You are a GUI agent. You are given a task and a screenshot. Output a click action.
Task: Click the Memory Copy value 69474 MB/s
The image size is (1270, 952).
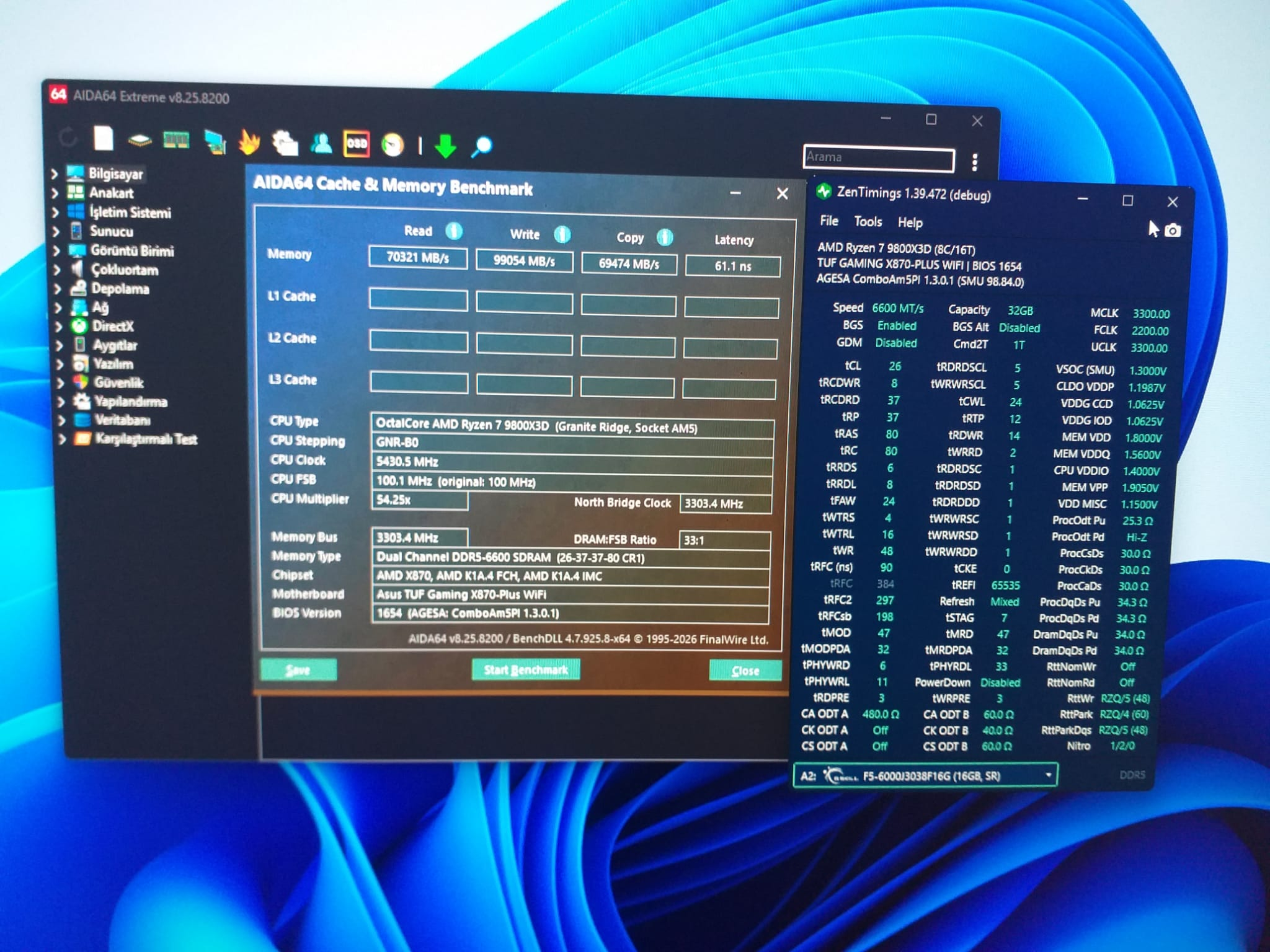tap(629, 263)
